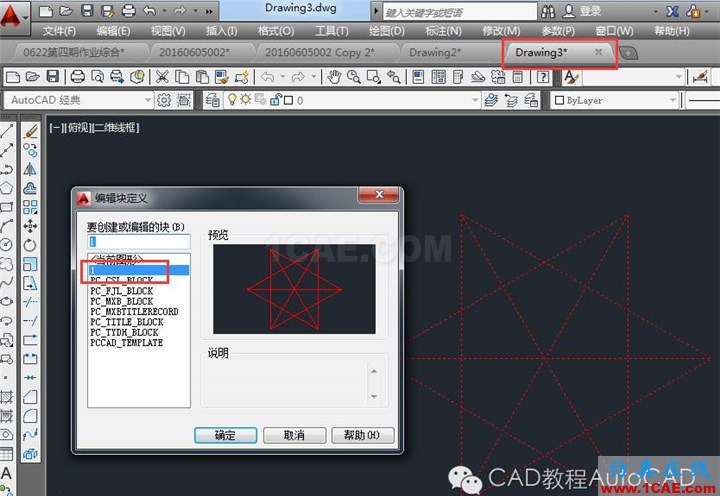Open the 修改(M) menu
This screenshot has width=720, height=496.
[501, 31]
